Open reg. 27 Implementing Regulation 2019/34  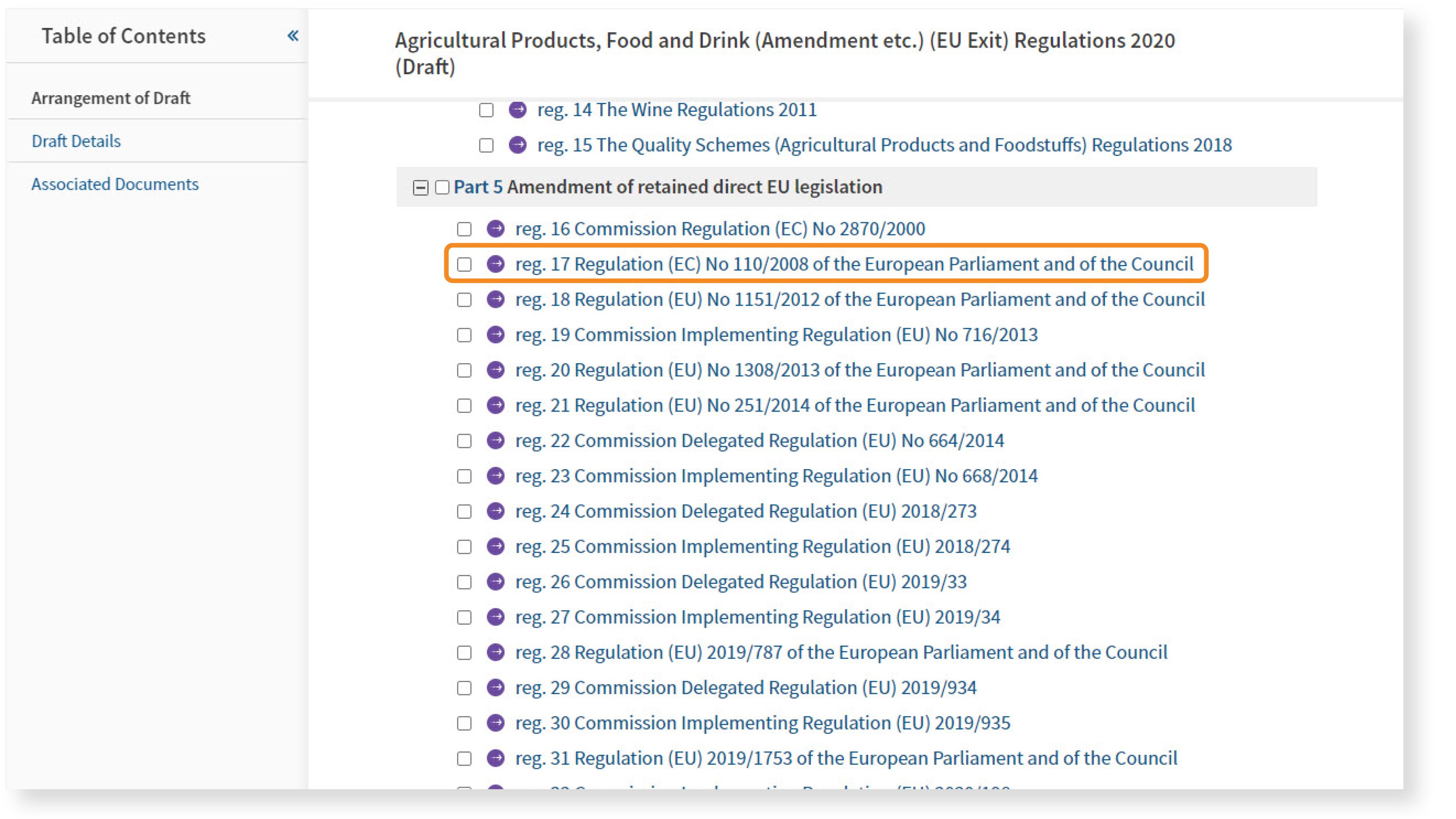point(758,617)
